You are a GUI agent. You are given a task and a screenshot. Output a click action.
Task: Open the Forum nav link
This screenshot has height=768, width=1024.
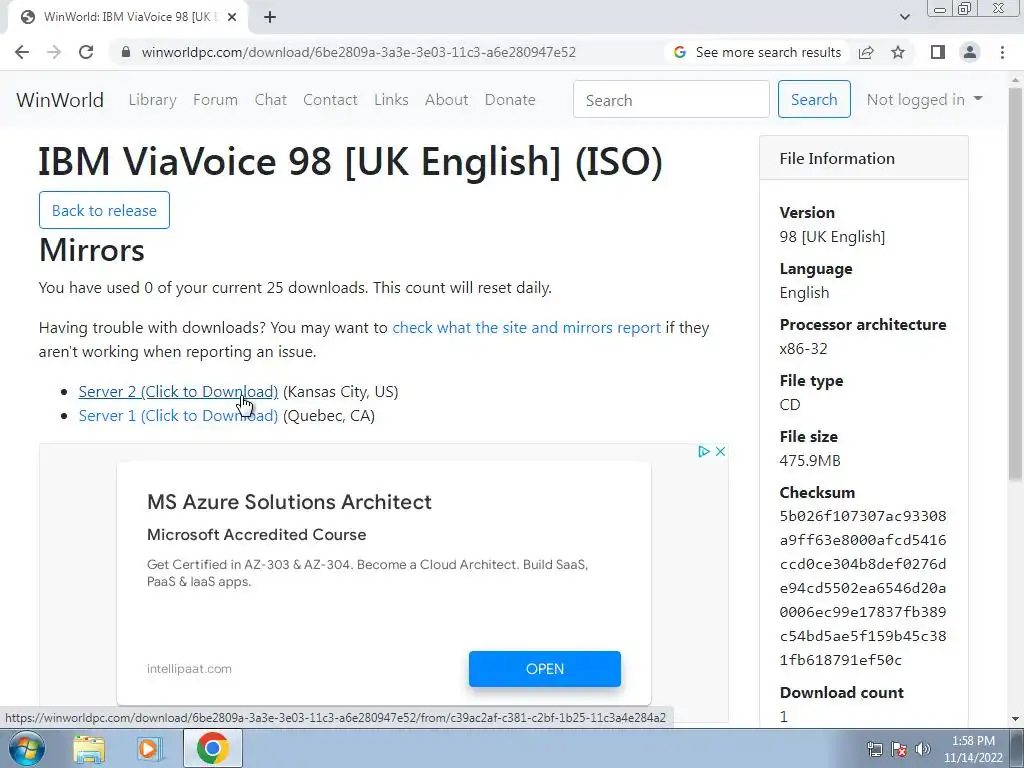(216, 100)
